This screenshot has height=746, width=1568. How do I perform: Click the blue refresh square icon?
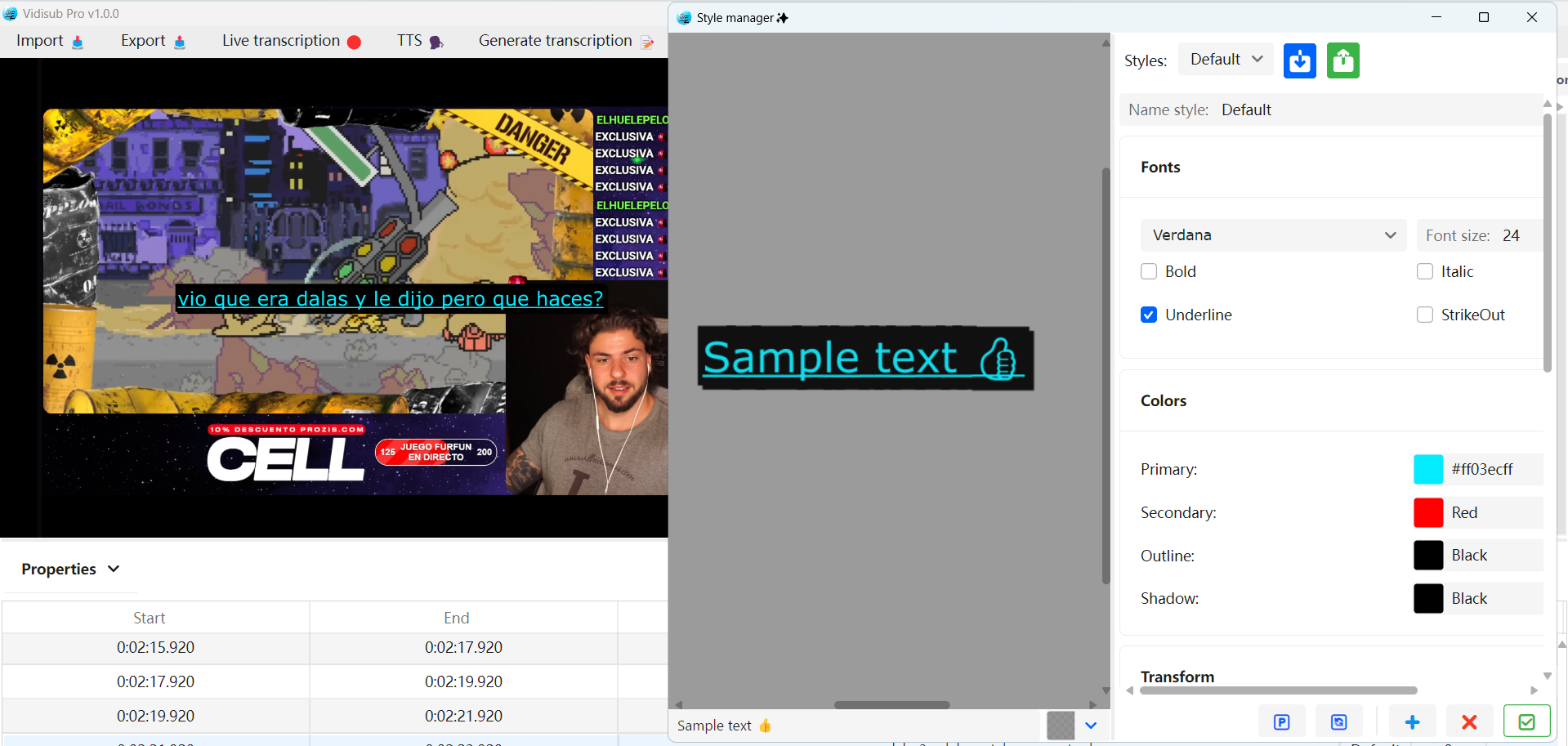[1338, 722]
